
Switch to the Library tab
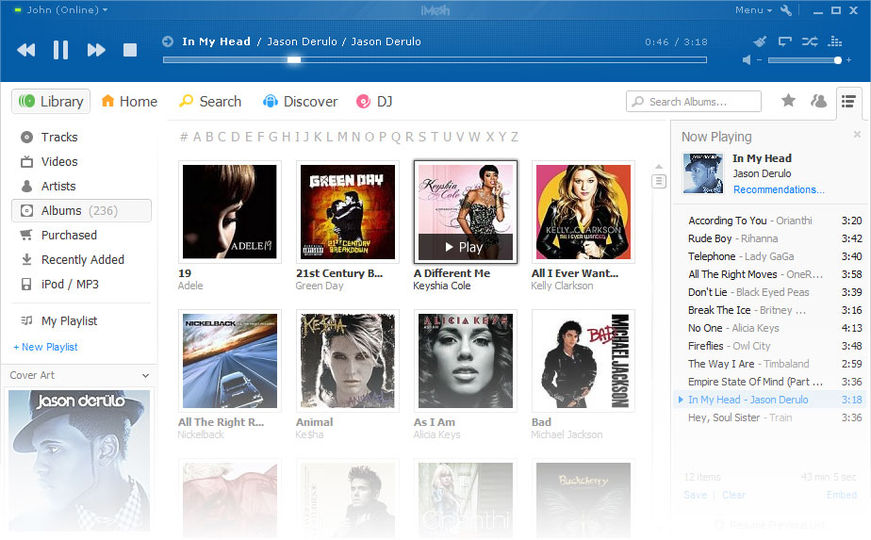51,102
